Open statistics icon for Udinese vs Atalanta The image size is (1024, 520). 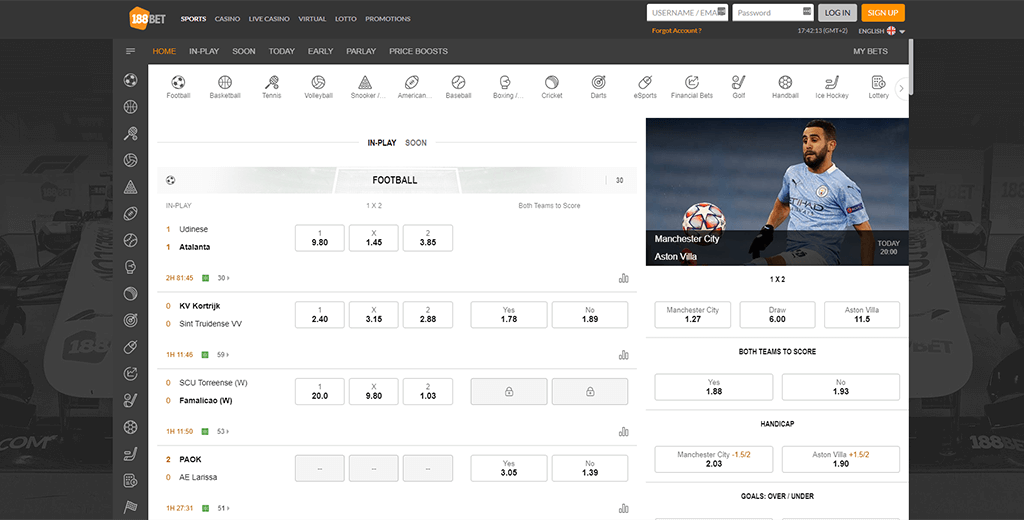pos(624,278)
